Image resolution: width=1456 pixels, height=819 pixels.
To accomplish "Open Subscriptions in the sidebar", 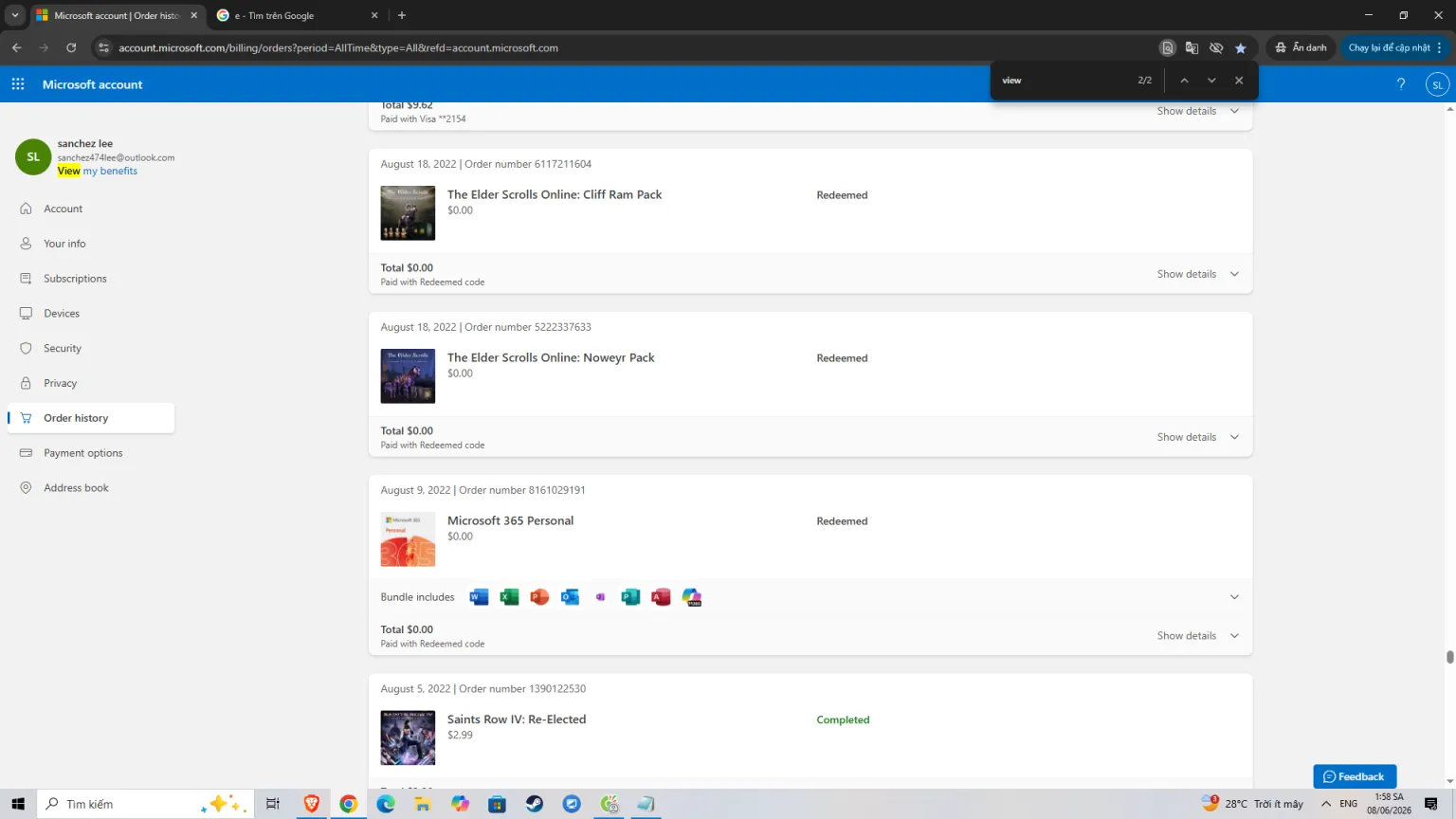I will tap(75, 279).
